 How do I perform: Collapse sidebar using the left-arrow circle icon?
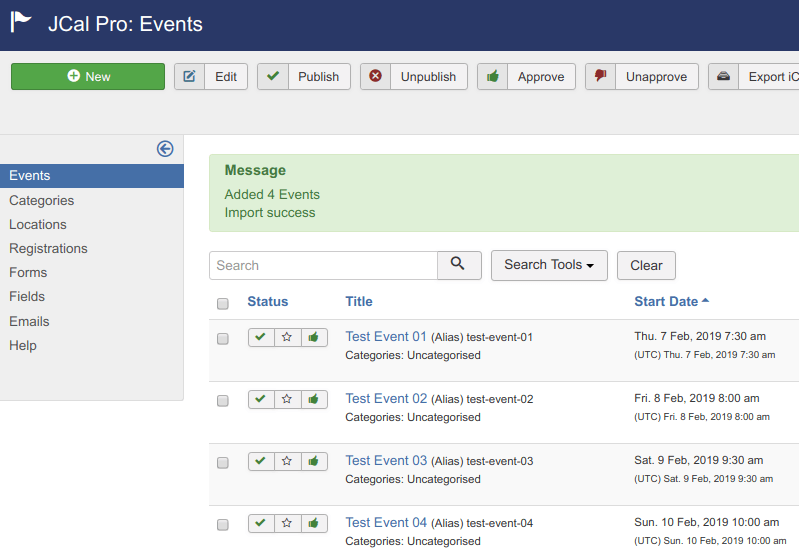pyautogui.click(x=165, y=149)
